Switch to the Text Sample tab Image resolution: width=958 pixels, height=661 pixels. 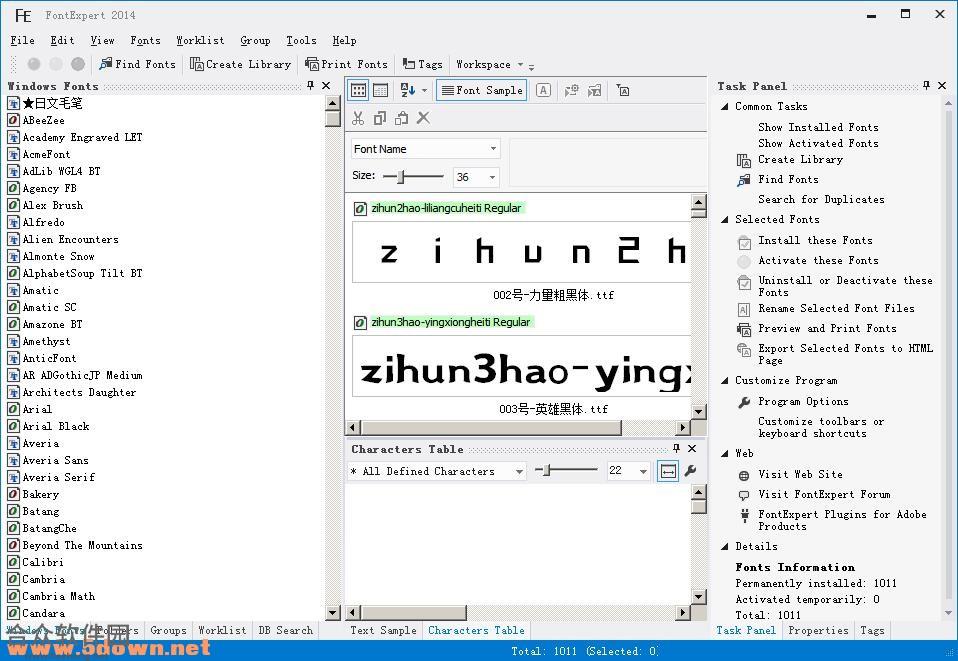click(383, 630)
